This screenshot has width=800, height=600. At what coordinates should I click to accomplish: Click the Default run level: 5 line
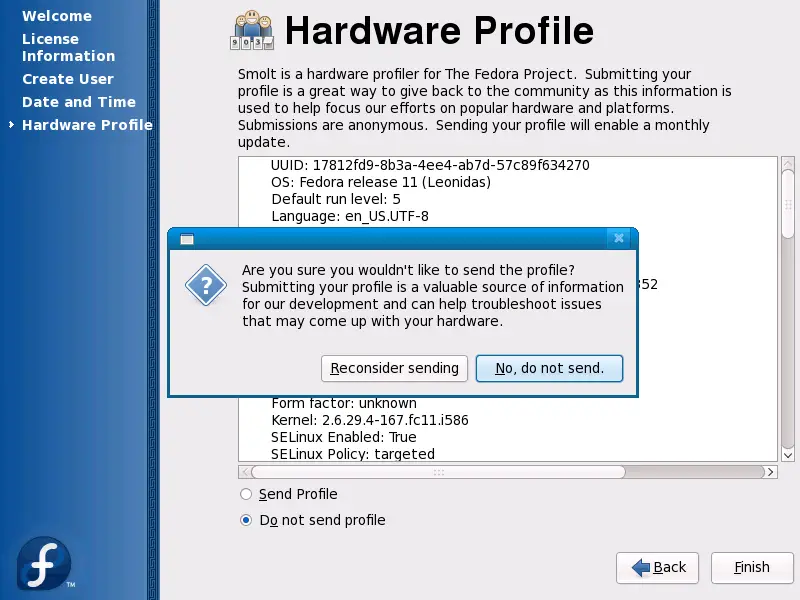[x=336, y=199]
